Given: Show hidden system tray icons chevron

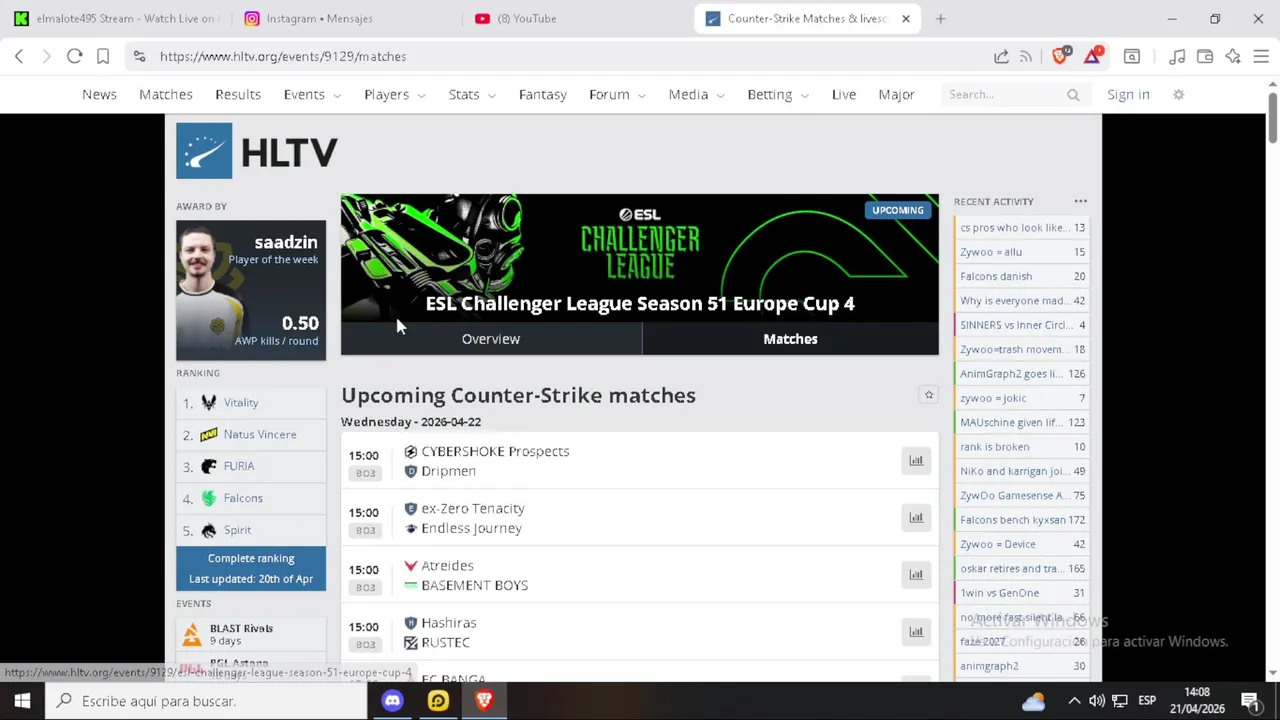Looking at the screenshot, I should 1074,701.
